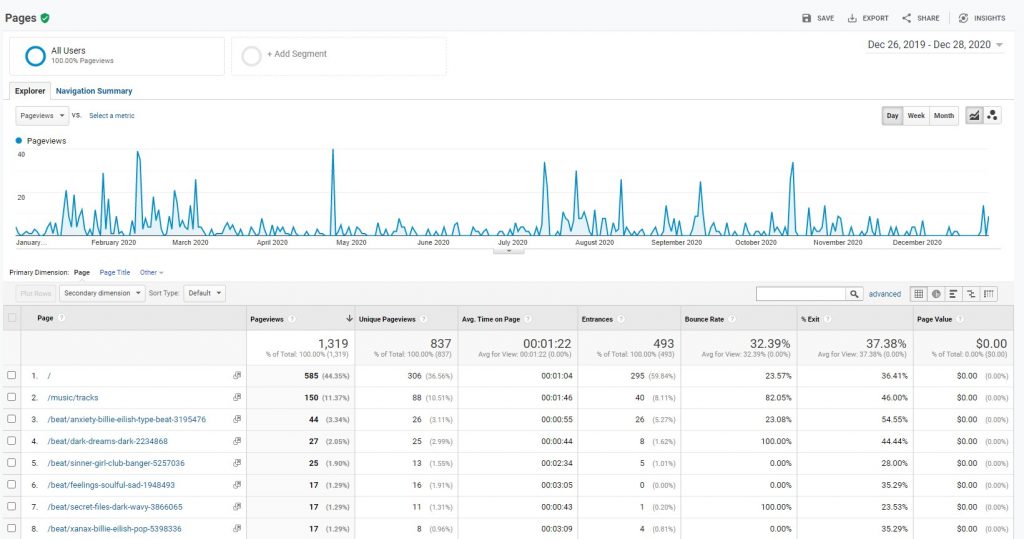Open the / page in new window icon
The height and width of the screenshot is (539, 1024).
point(237,376)
